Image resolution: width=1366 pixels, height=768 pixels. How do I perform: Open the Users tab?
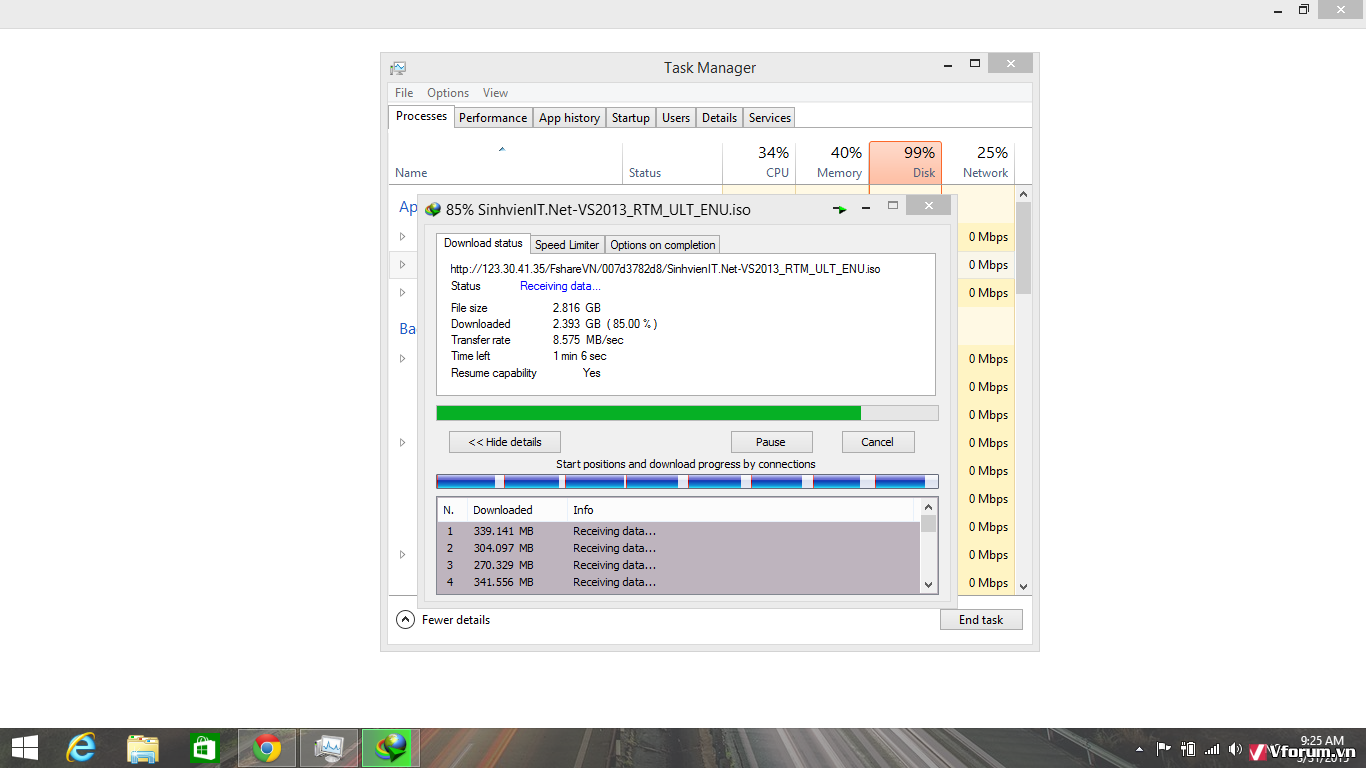pos(676,118)
